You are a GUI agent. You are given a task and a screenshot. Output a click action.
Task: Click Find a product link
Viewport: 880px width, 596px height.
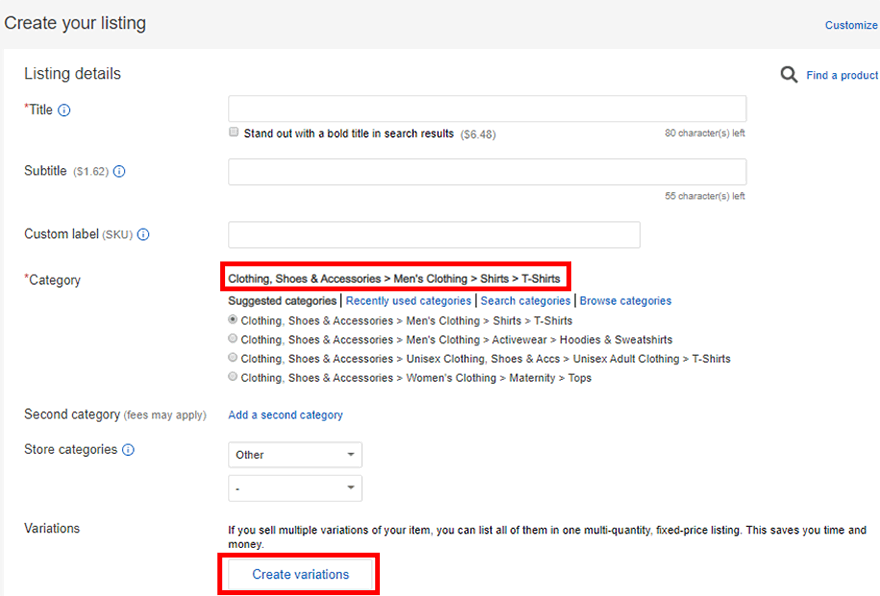842,75
